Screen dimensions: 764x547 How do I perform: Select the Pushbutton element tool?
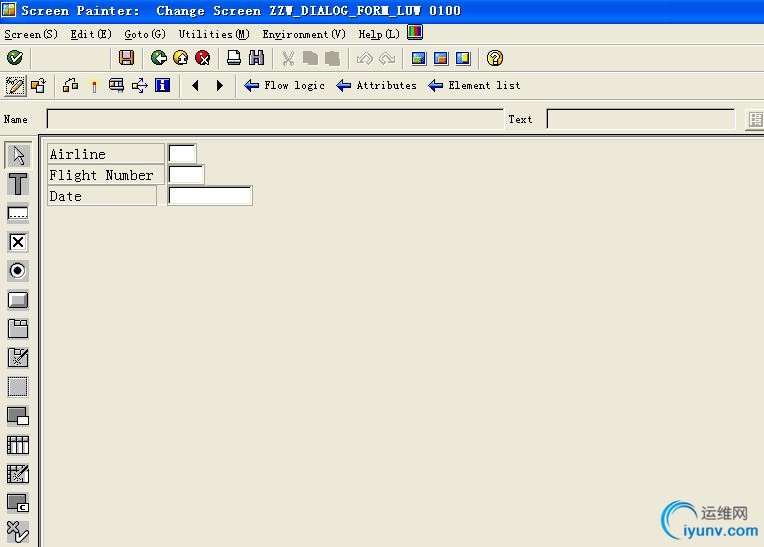pyautogui.click(x=18, y=300)
